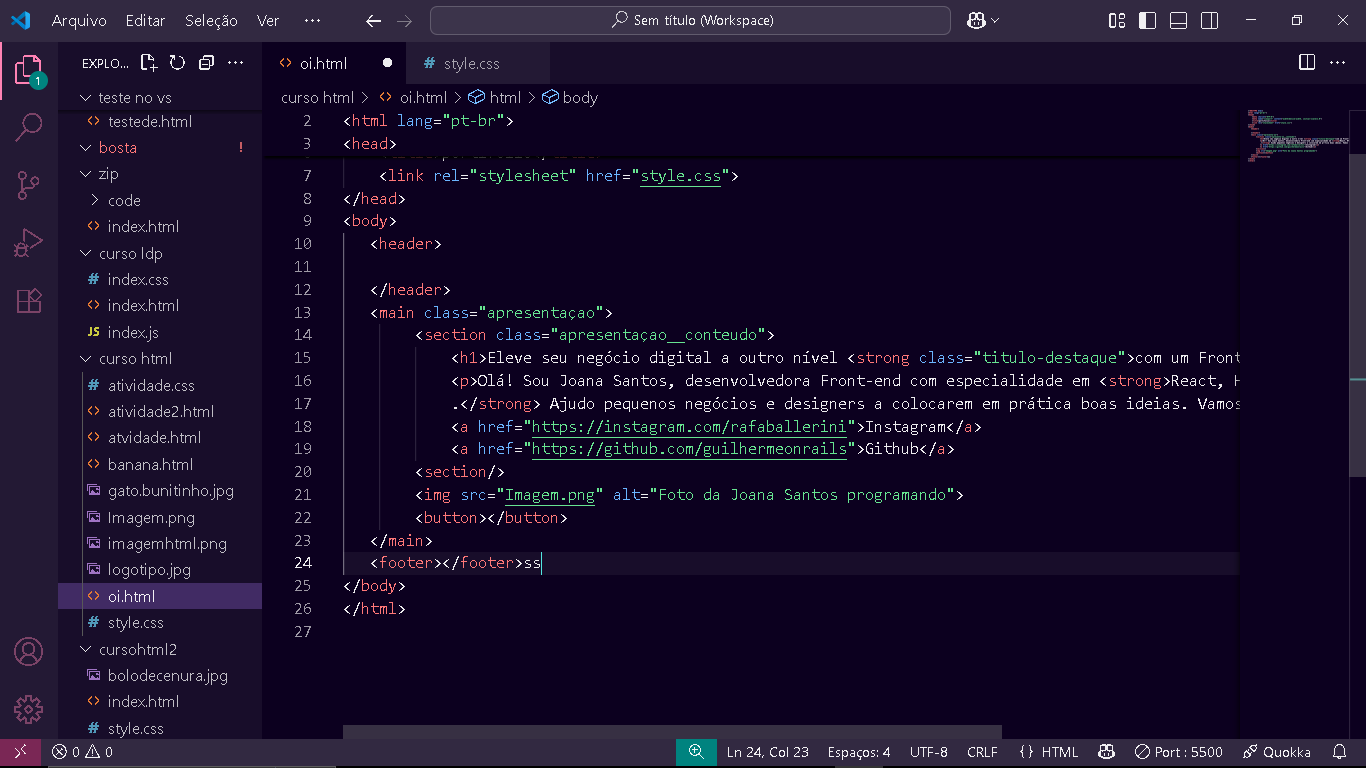The width and height of the screenshot is (1366, 768).
Task: Click the CRLF end-of-line selector
Action: pyautogui.click(x=982, y=752)
